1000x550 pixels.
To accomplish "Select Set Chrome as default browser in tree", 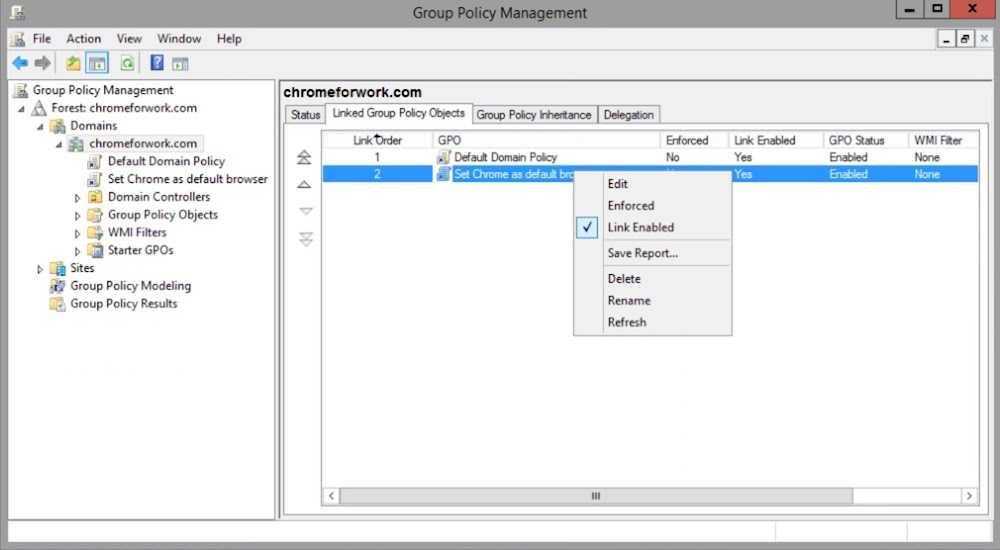I will (x=188, y=179).
